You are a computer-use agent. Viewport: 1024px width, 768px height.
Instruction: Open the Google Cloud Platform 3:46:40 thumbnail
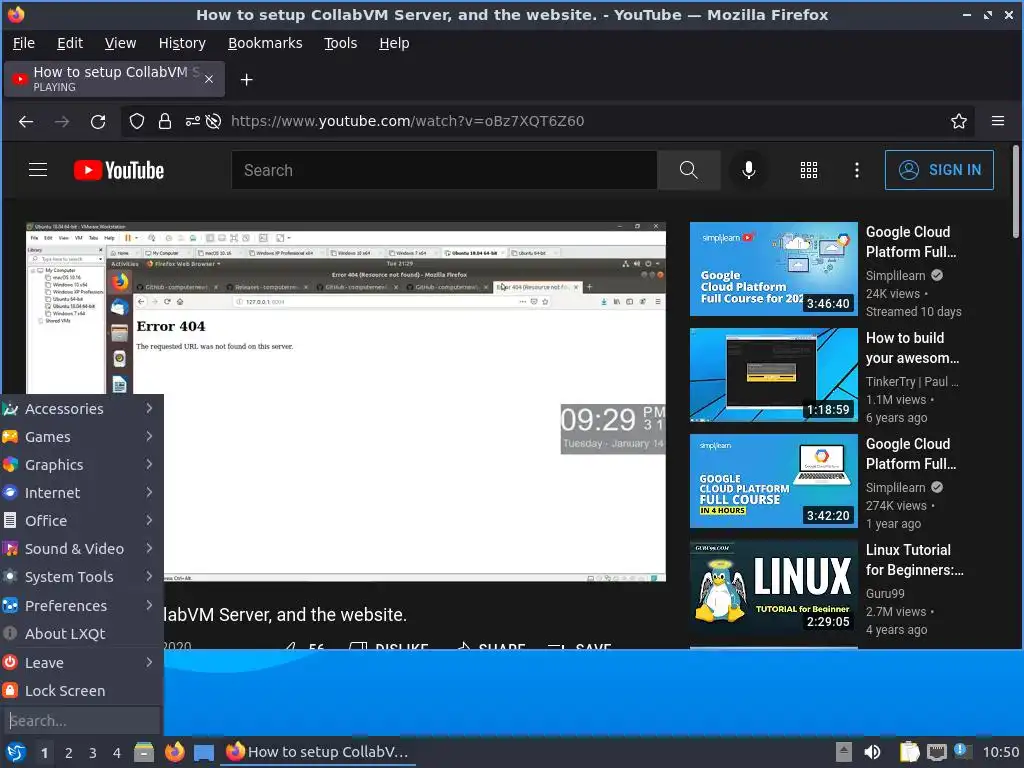tap(773, 269)
